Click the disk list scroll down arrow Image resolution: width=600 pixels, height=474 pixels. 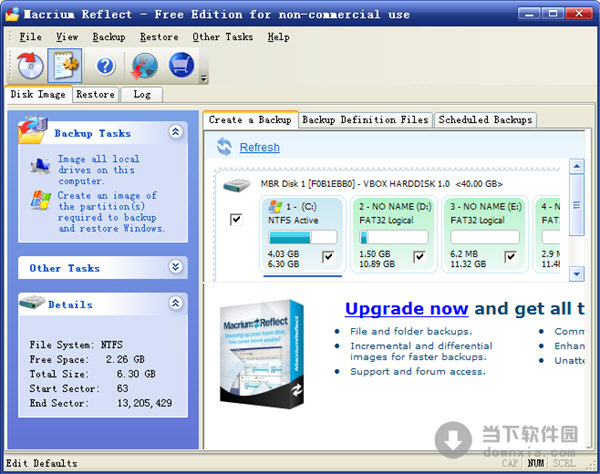point(577,274)
